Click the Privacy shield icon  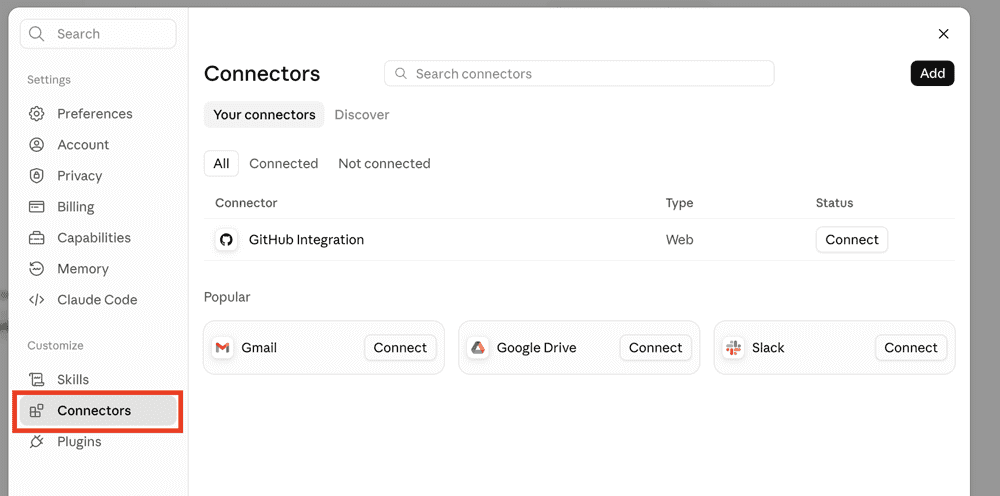pos(37,176)
